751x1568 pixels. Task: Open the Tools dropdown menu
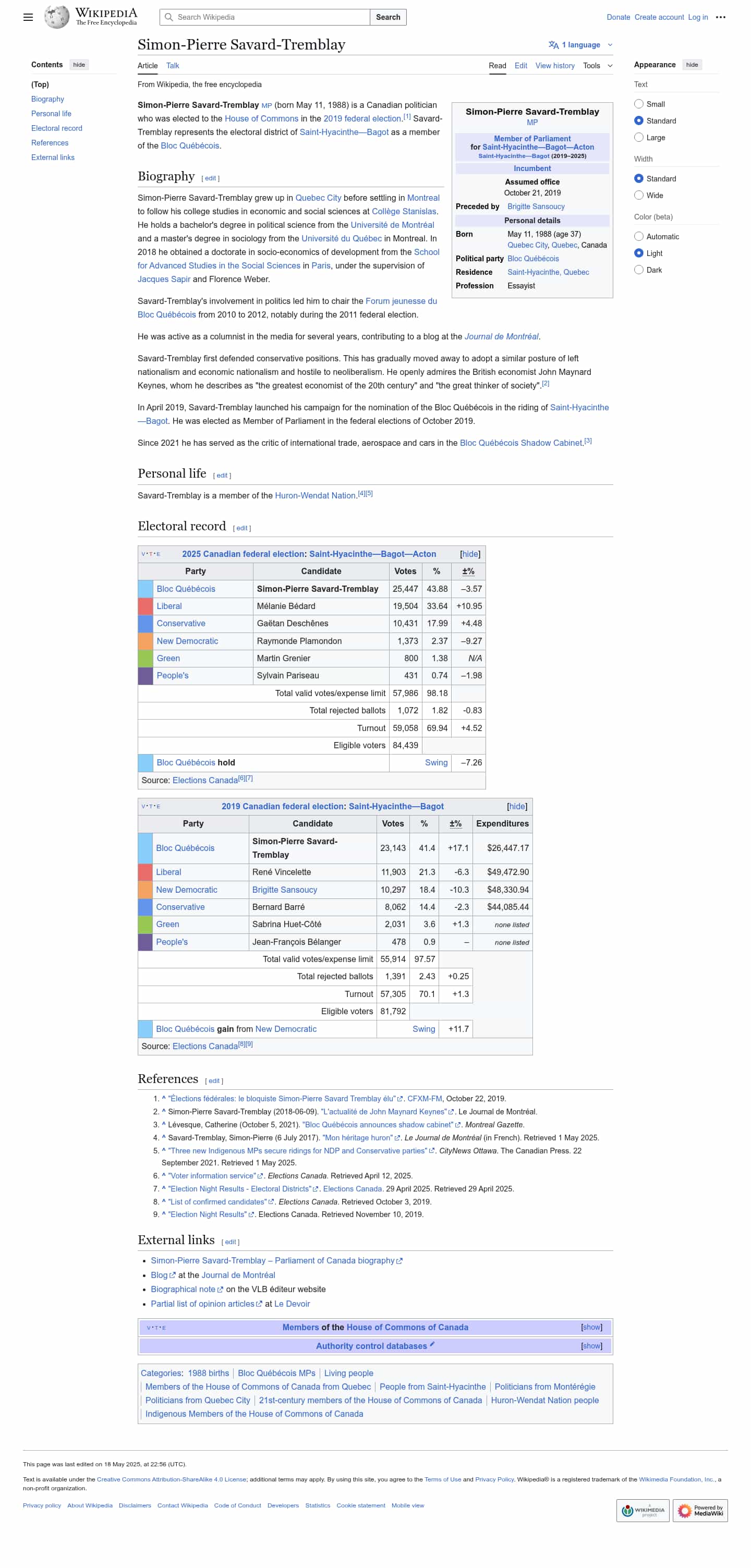597,66
